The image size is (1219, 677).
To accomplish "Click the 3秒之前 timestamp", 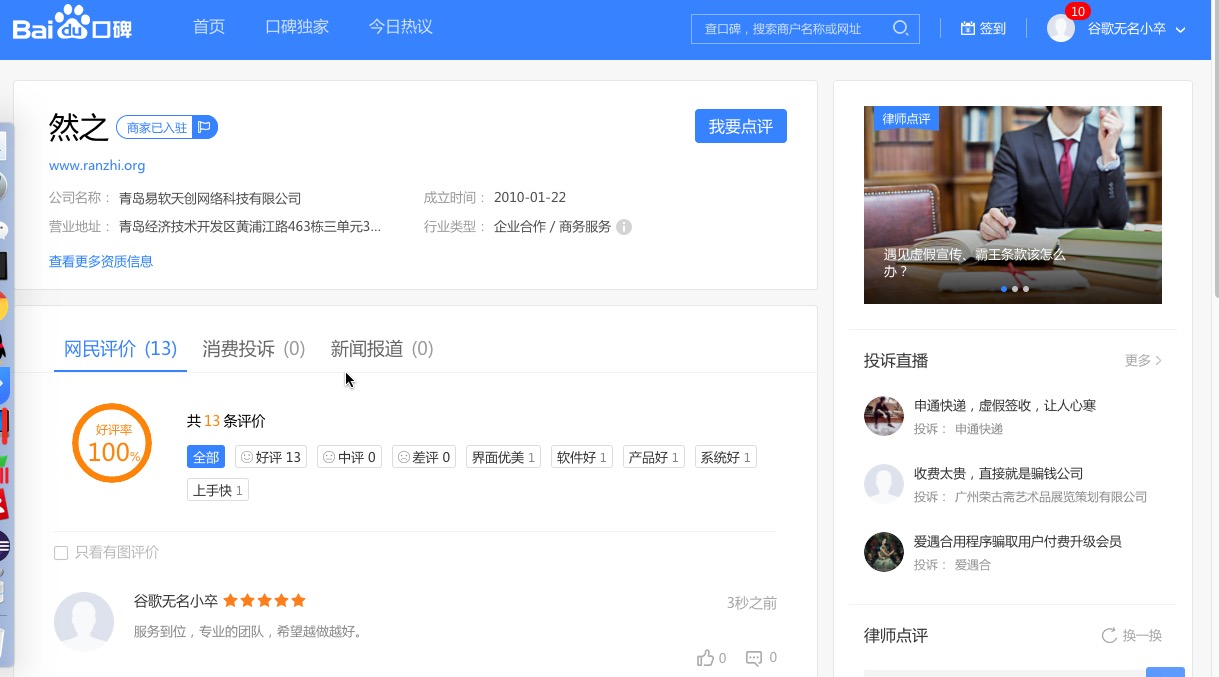I will pos(752,603).
